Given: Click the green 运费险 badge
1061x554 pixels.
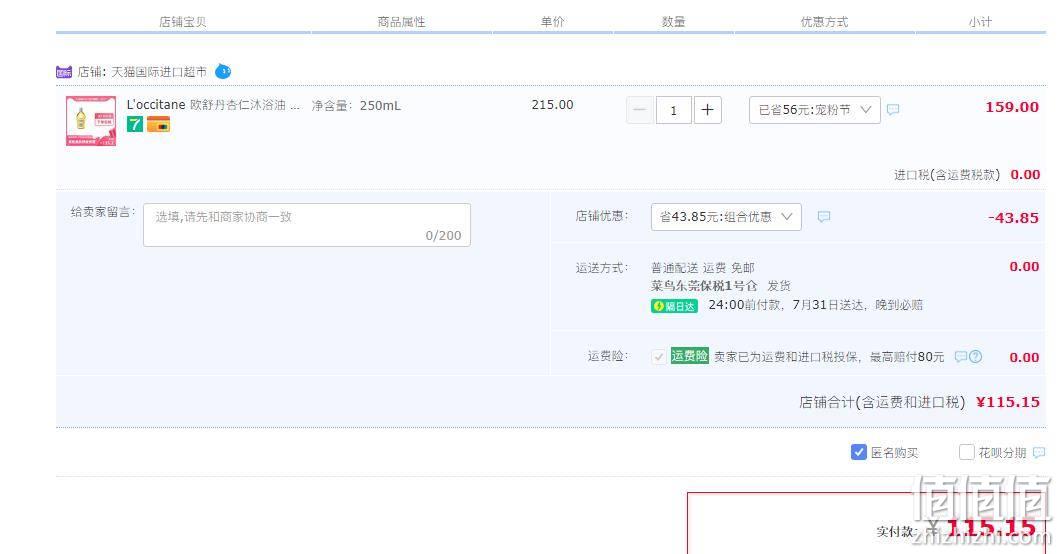Looking at the screenshot, I should 690,356.
